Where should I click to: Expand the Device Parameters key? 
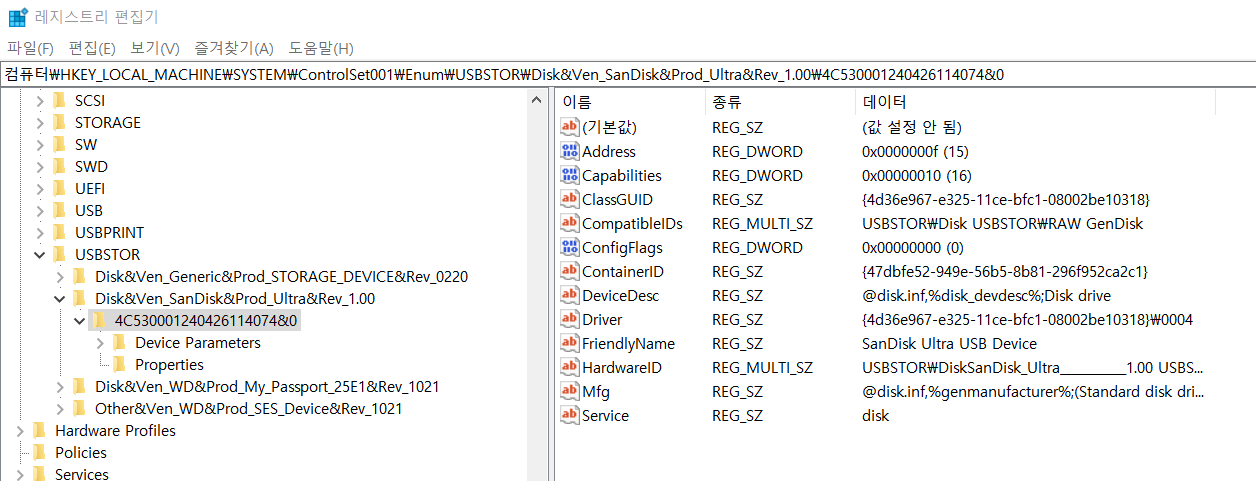(x=100, y=343)
